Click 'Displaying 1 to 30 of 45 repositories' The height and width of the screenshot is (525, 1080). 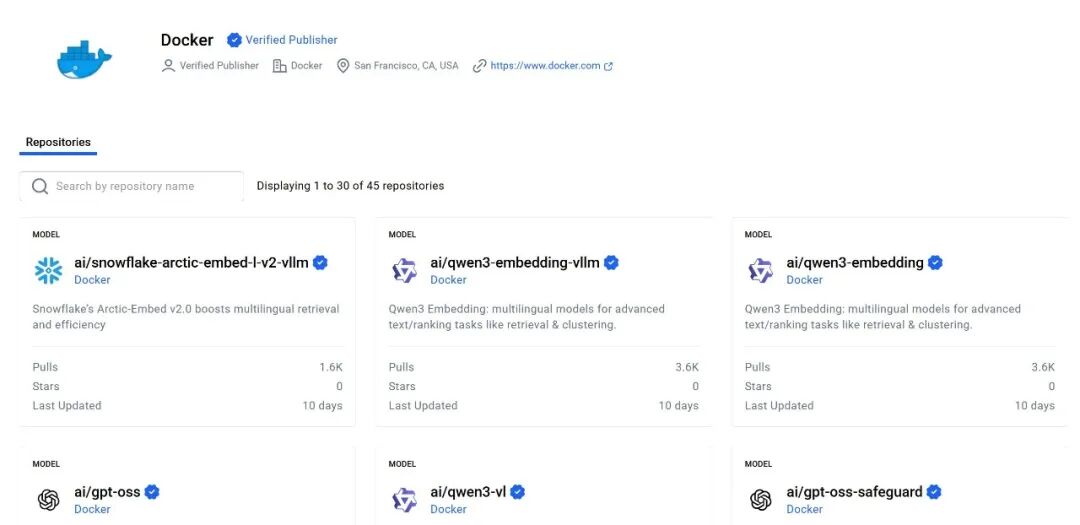point(351,186)
